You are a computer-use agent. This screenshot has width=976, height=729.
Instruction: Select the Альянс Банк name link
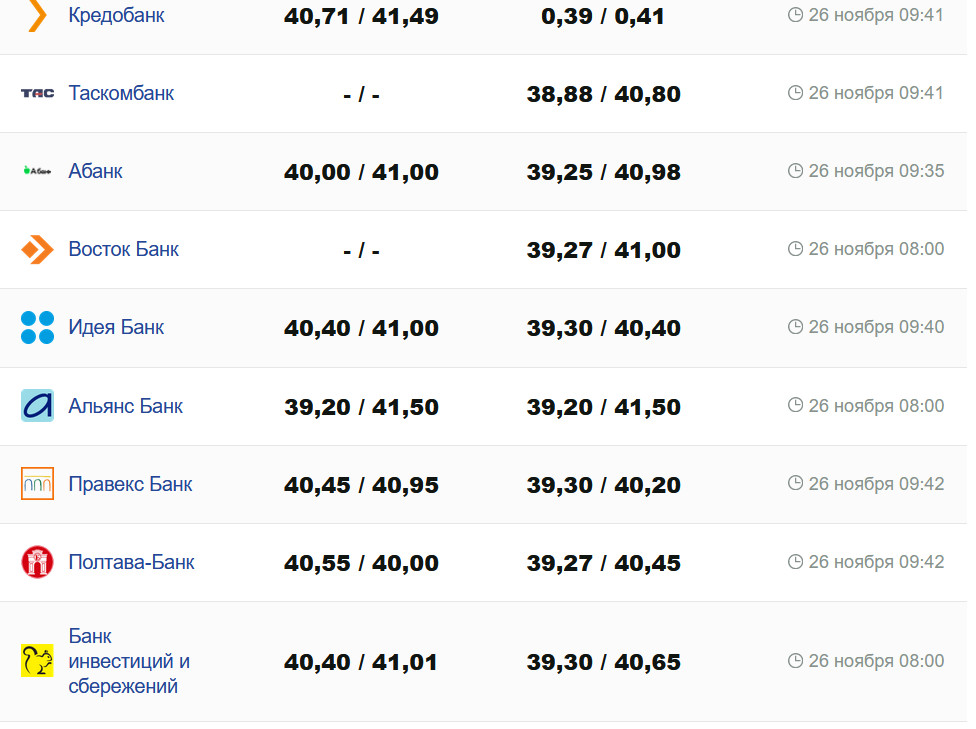pos(125,406)
